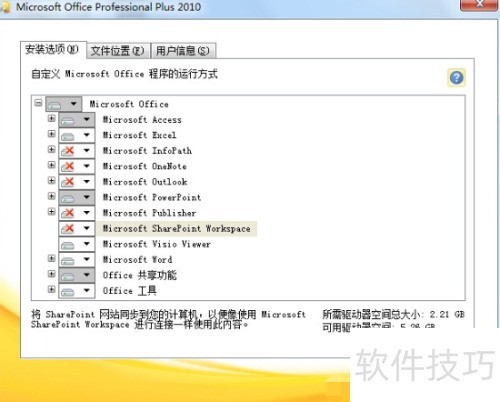This screenshot has width=500, height=402.
Task: Select Office 共享功能 in the tree
Action: tap(140, 275)
